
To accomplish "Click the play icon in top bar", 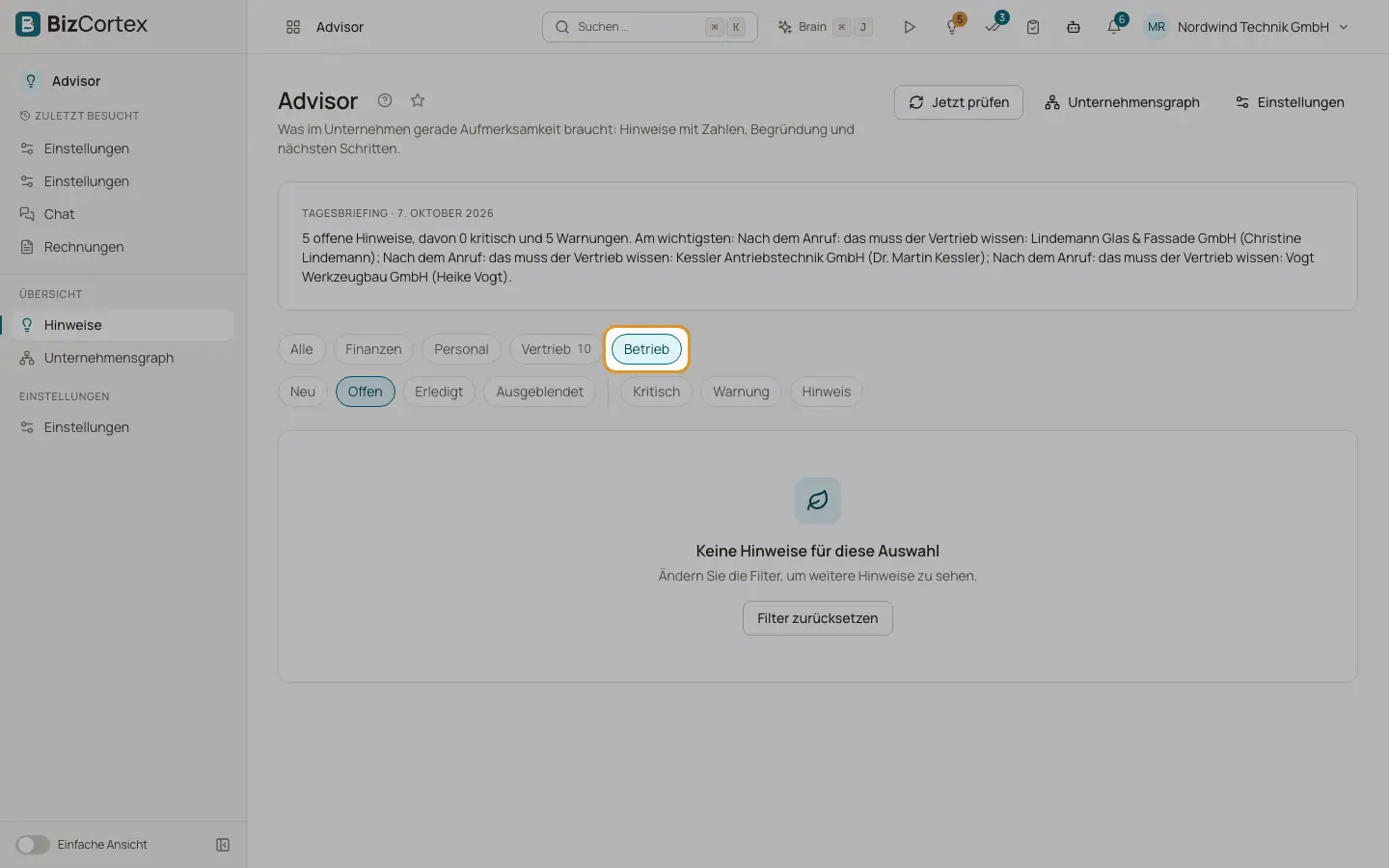I will point(909,27).
